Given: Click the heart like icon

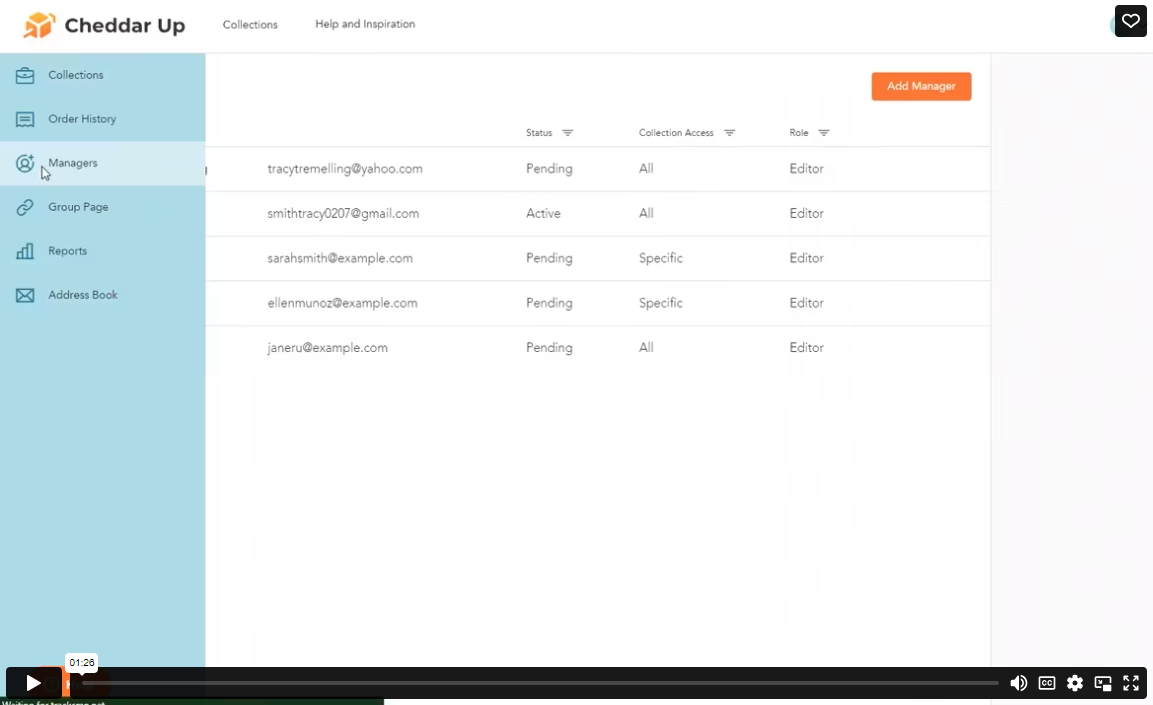Looking at the screenshot, I should pyautogui.click(x=1130, y=21).
